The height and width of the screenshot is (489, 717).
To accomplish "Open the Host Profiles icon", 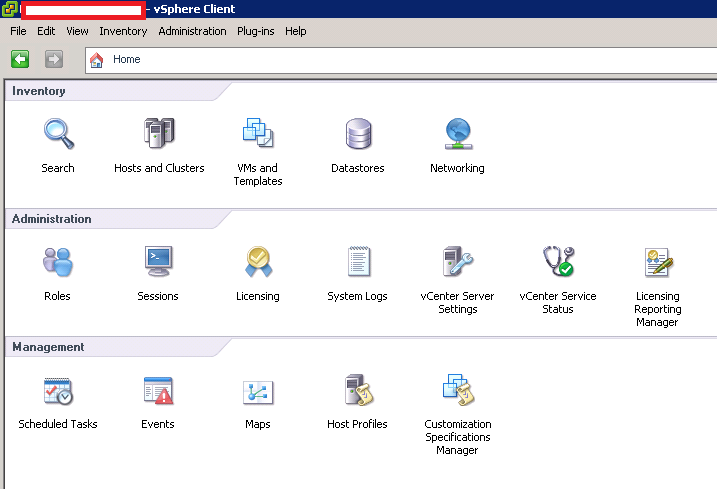I will pyautogui.click(x=359, y=390).
